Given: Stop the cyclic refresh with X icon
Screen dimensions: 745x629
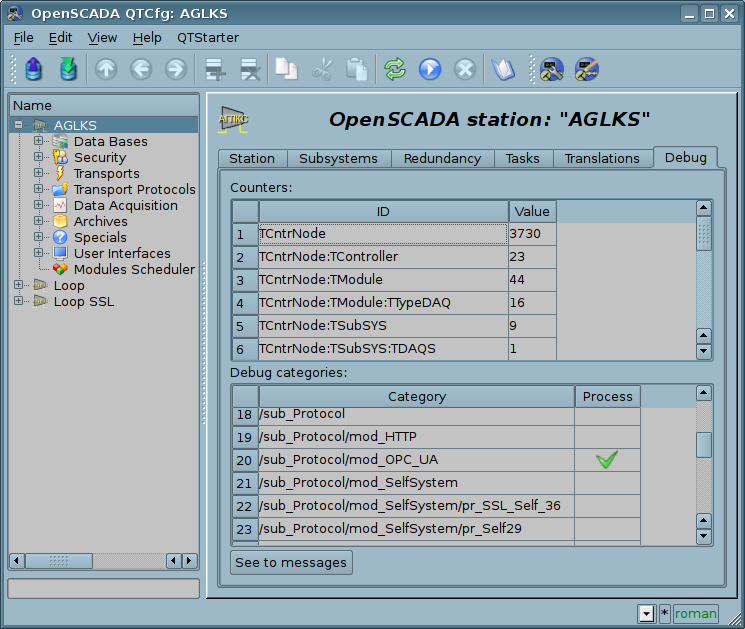Looking at the screenshot, I should click(465, 69).
